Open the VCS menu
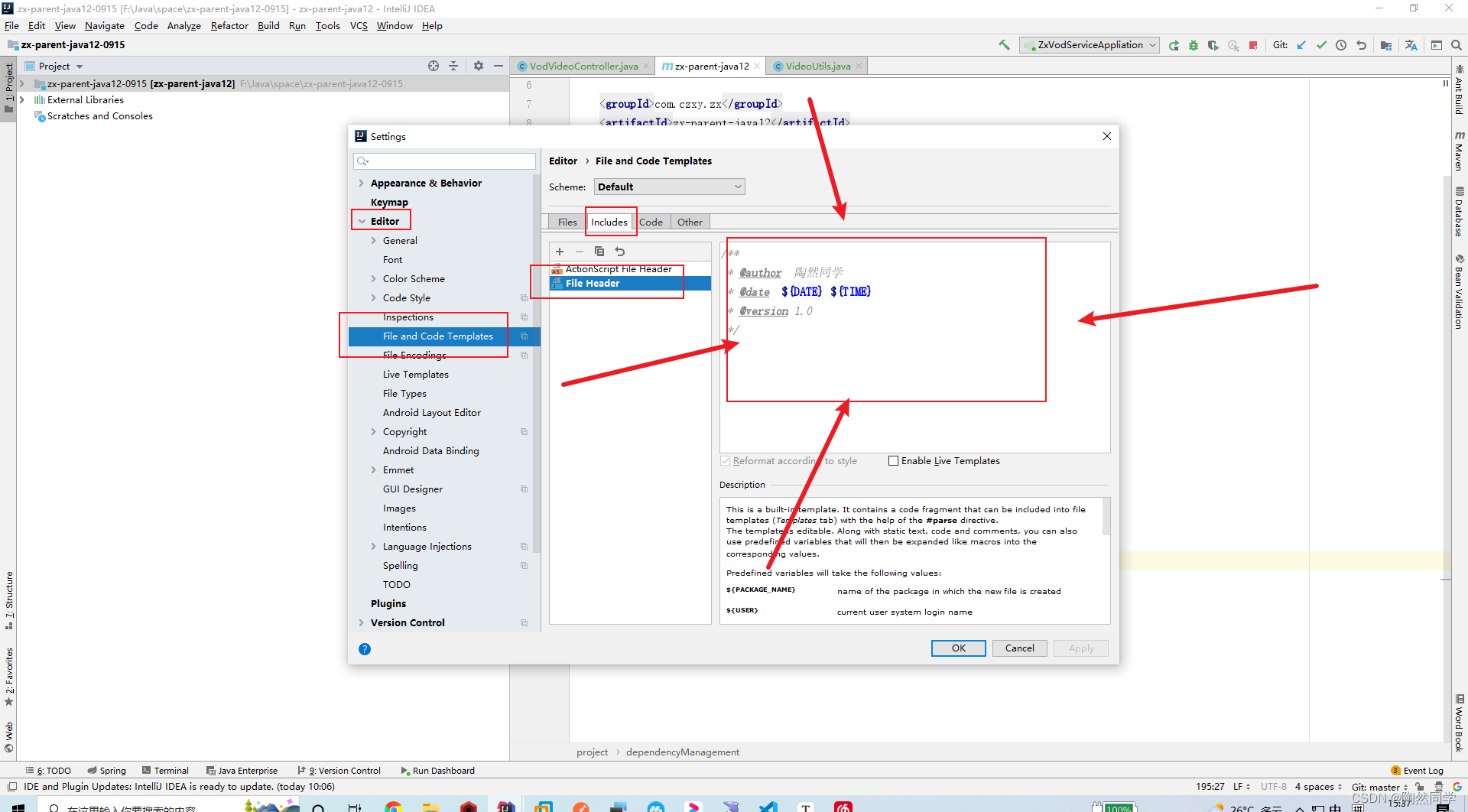Screen dimensions: 1468x812 pos(359,26)
